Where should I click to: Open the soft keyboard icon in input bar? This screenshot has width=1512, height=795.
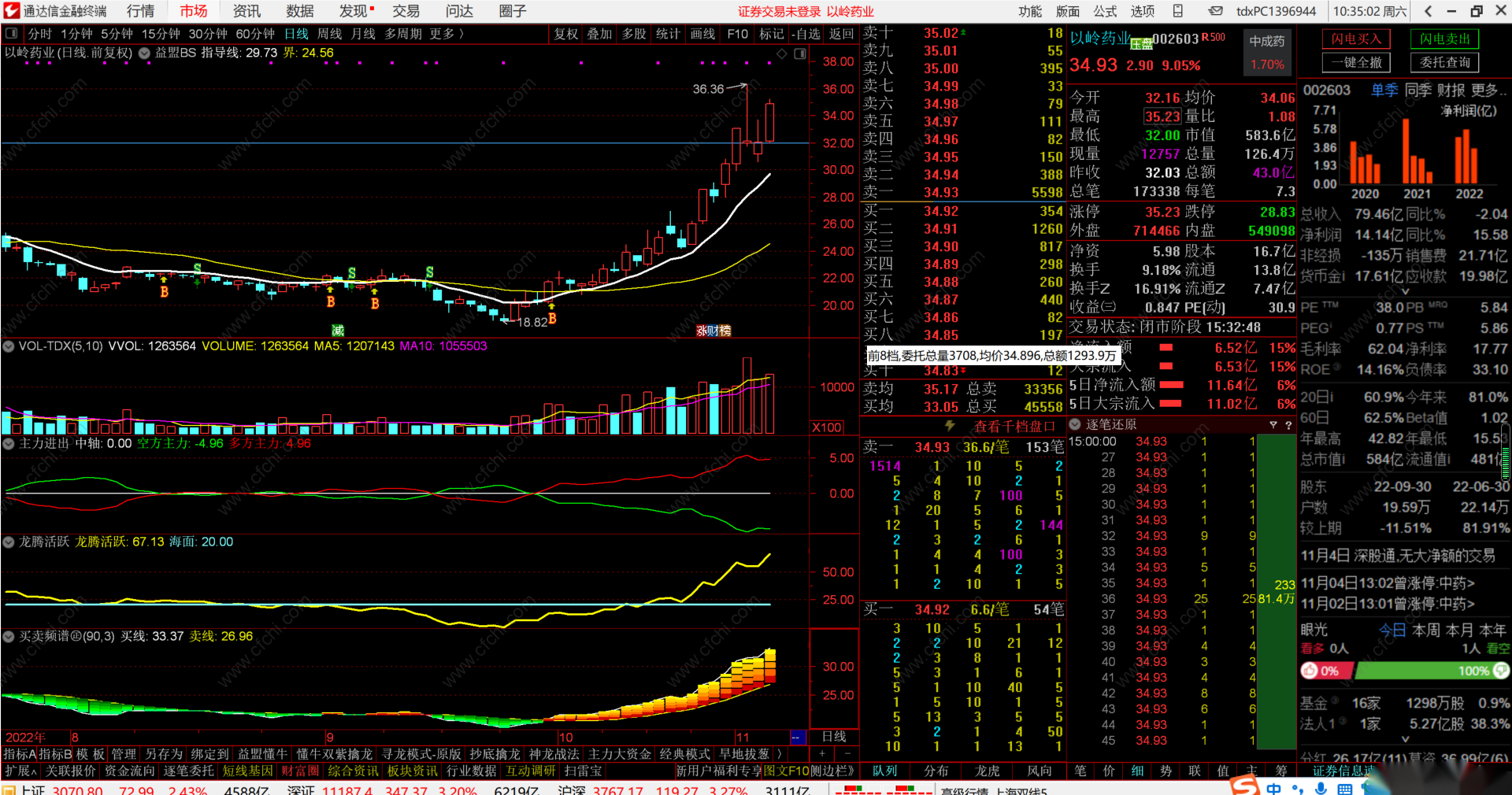1344,788
